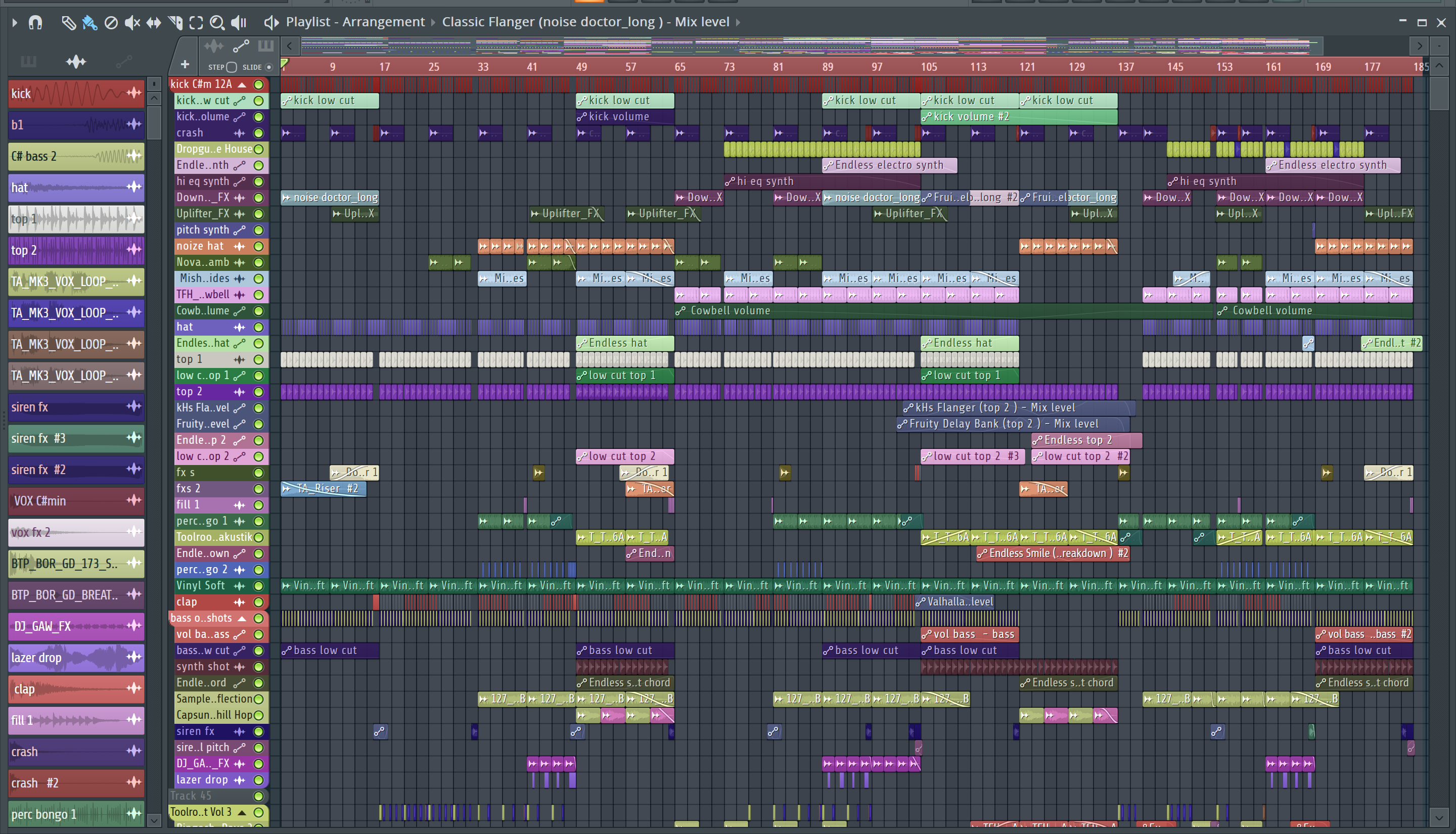Screen dimensions: 1456x834
Task: Select C# bass 2 in picker
Action: (x=76, y=156)
